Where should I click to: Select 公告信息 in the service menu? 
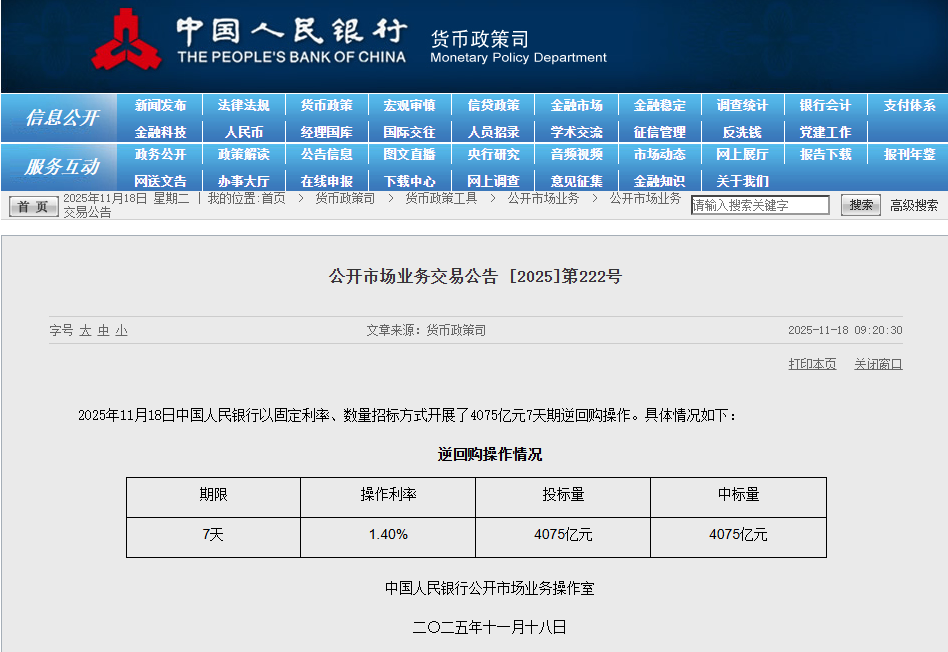[326, 154]
